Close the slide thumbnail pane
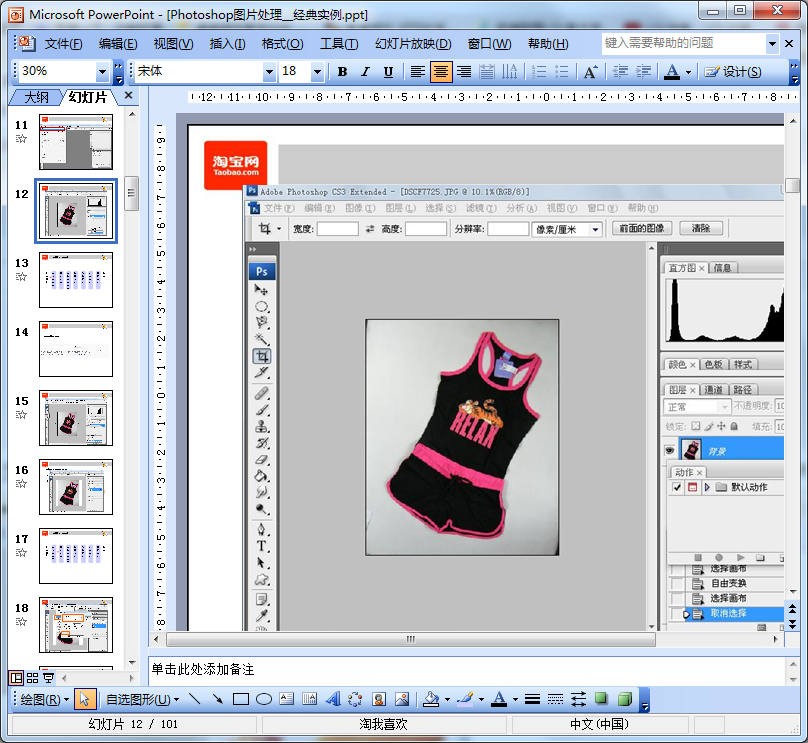 129,95
